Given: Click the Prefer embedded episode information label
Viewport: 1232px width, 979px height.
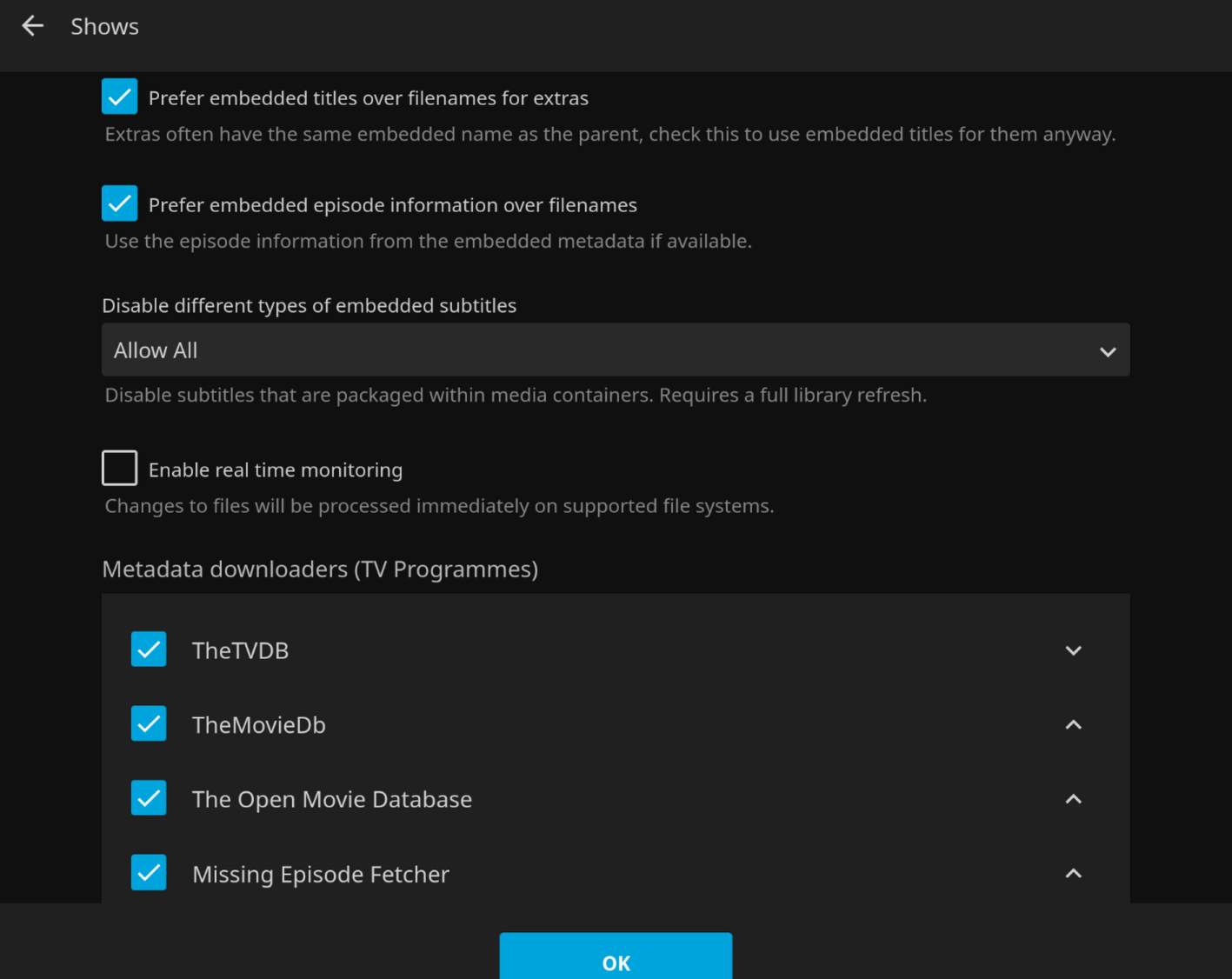Looking at the screenshot, I should coord(392,205).
